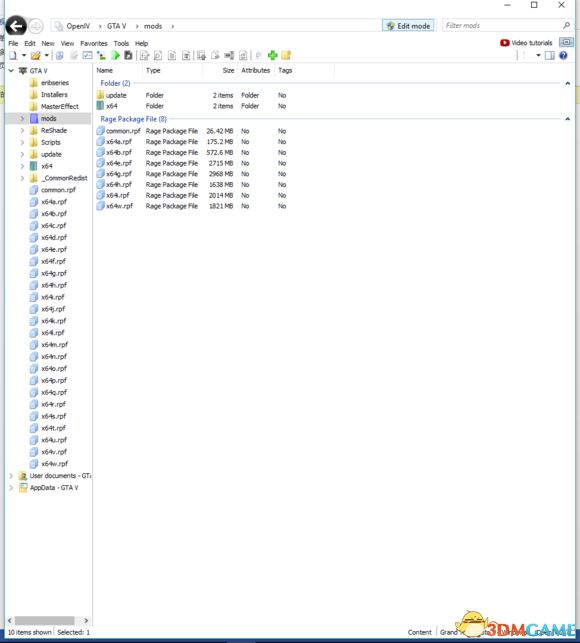
Task: Expand the Scripts tree node
Action: click(23, 142)
